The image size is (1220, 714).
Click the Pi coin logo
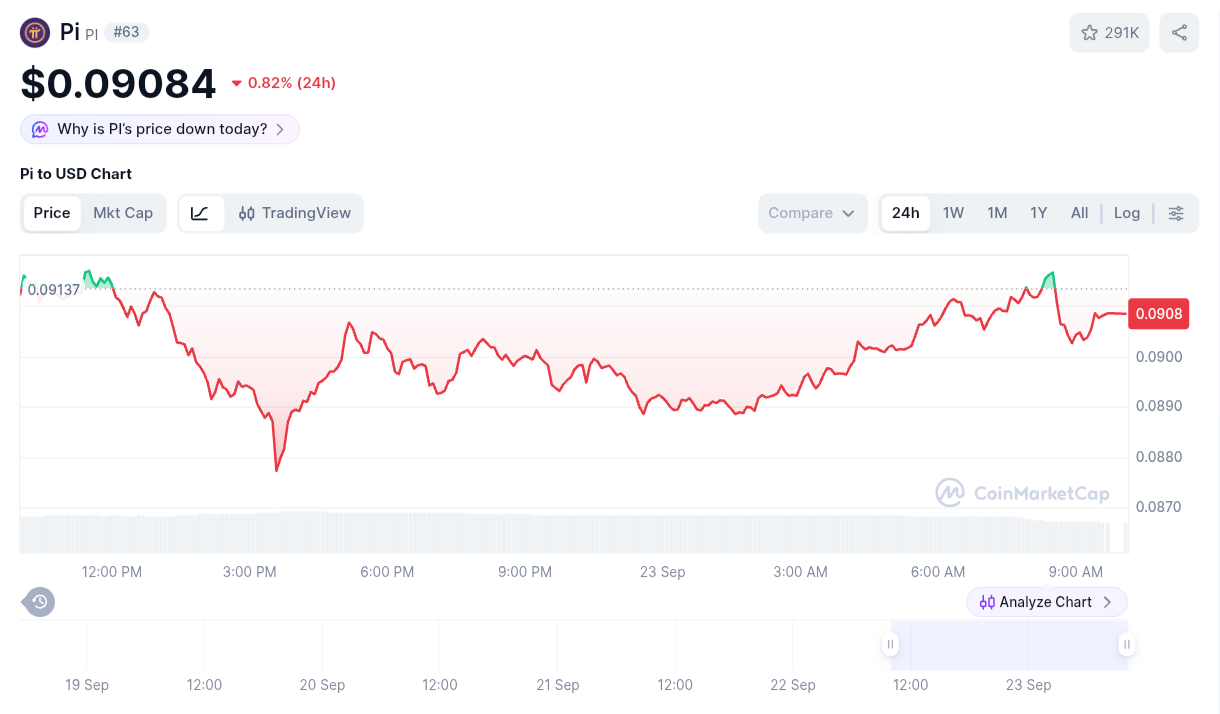(x=35, y=33)
